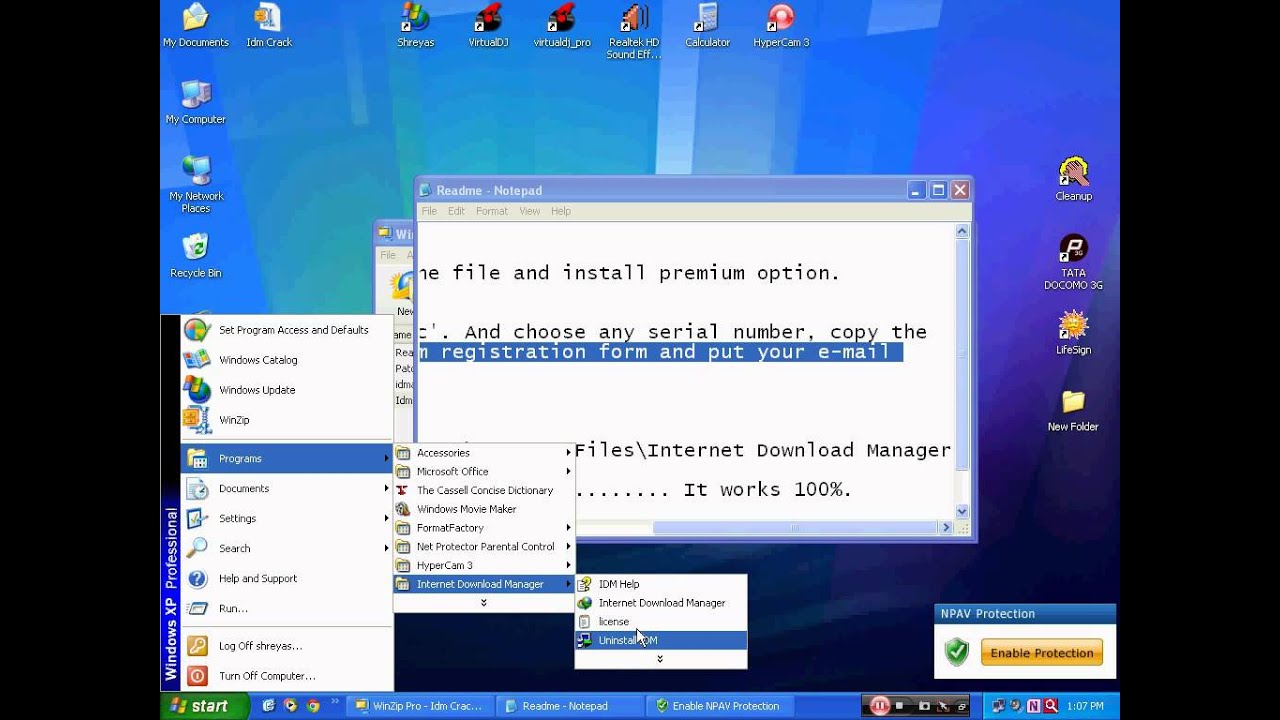Click Chrome quick launch icon
The image size is (1280, 720).
click(x=313, y=705)
